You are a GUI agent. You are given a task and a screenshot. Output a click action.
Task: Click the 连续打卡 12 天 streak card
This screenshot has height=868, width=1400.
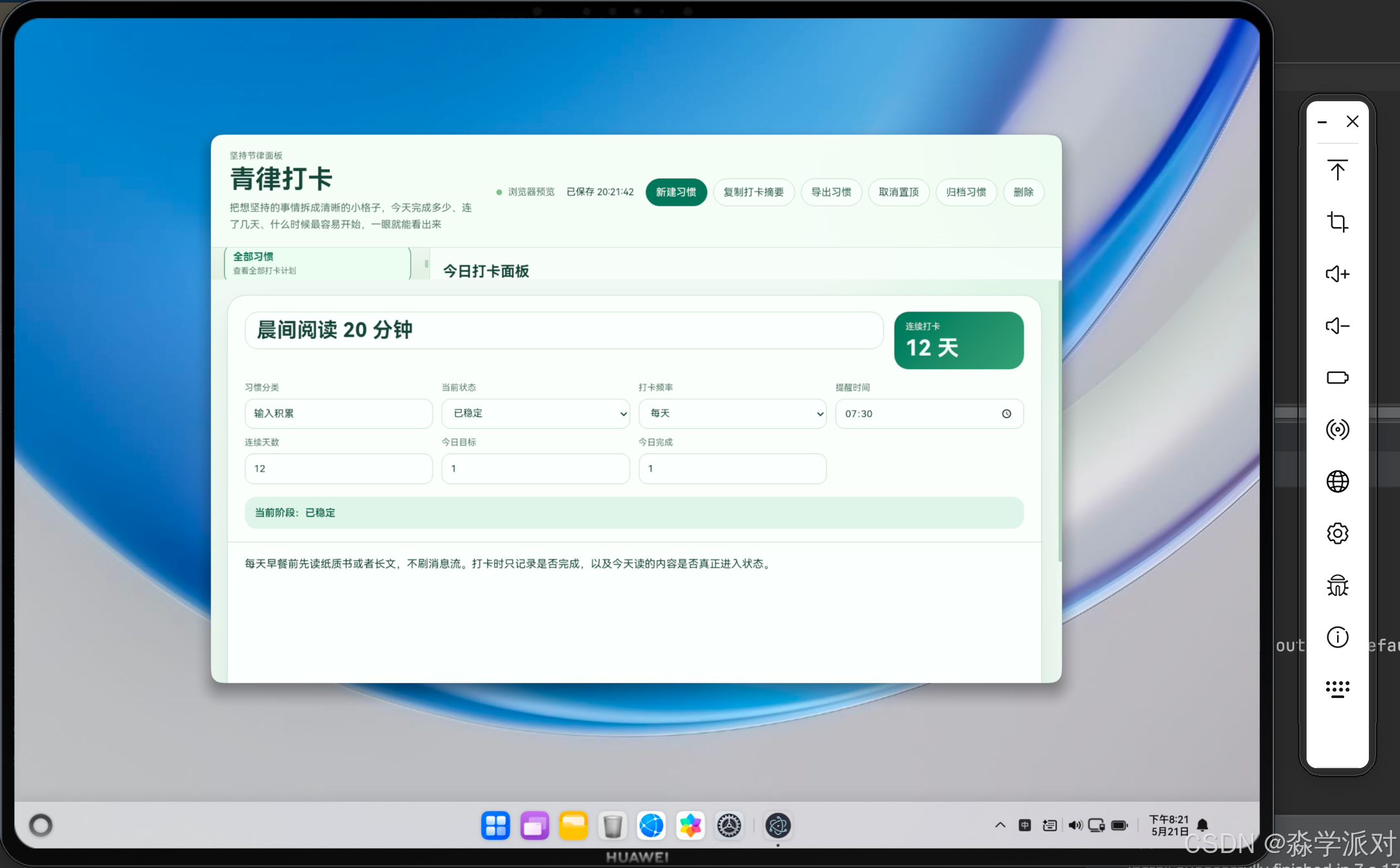click(958, 341)
